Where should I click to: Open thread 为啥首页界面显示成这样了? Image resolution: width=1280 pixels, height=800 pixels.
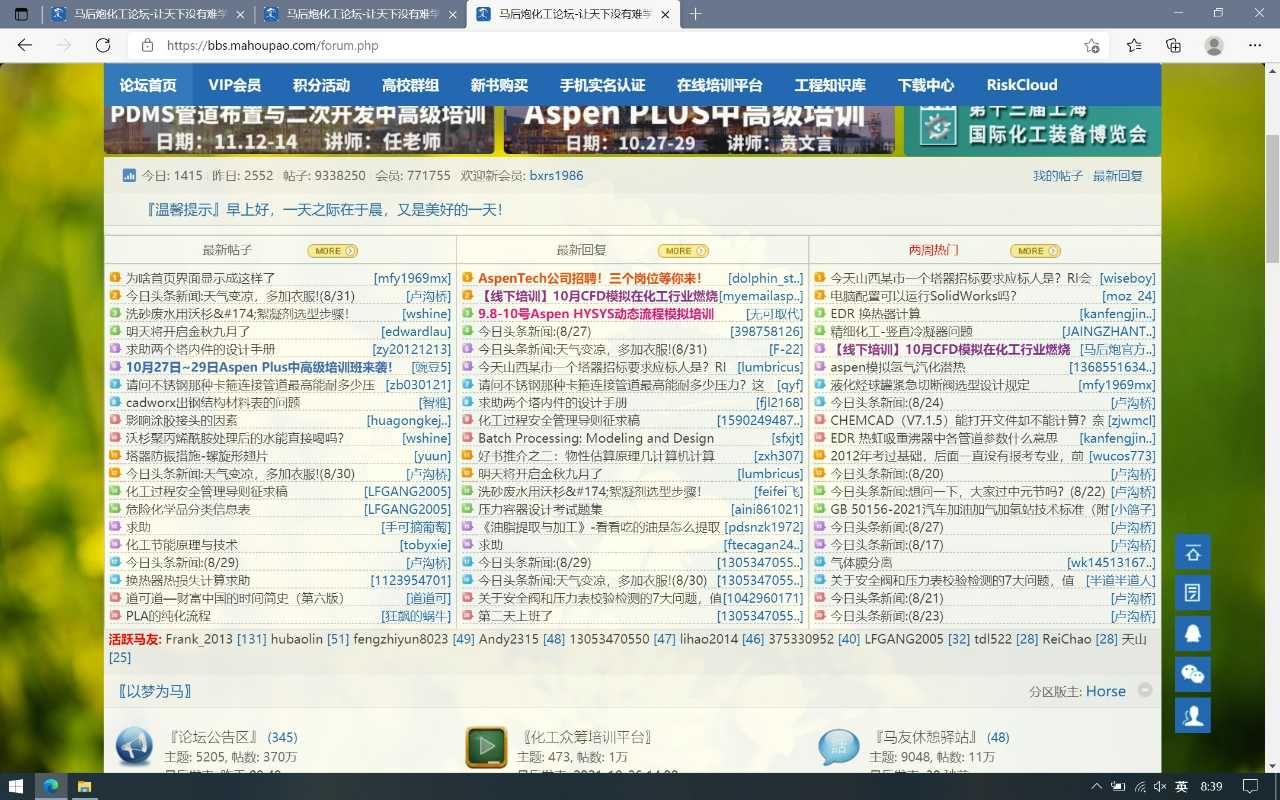pyautogui.click(x=200, y=278)
